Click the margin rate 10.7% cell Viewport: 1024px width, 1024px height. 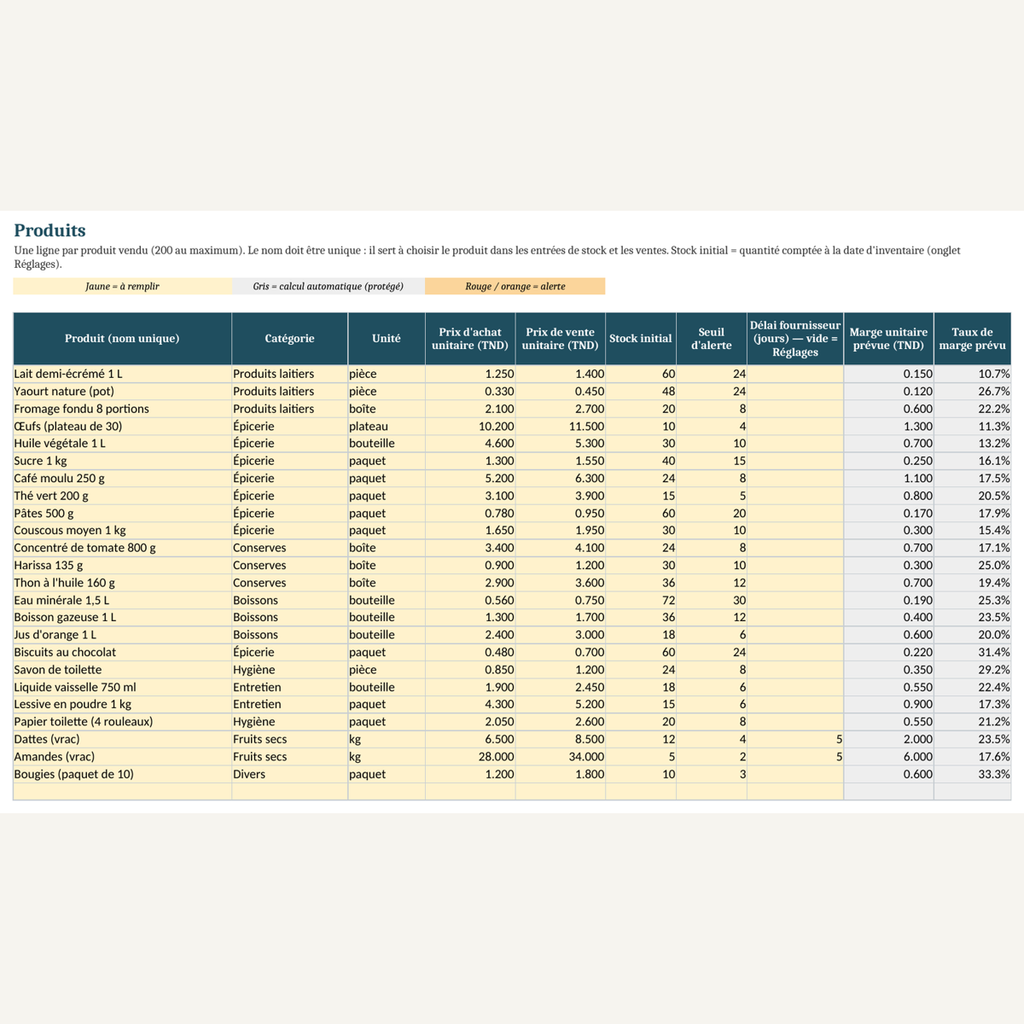click(972, 374)
